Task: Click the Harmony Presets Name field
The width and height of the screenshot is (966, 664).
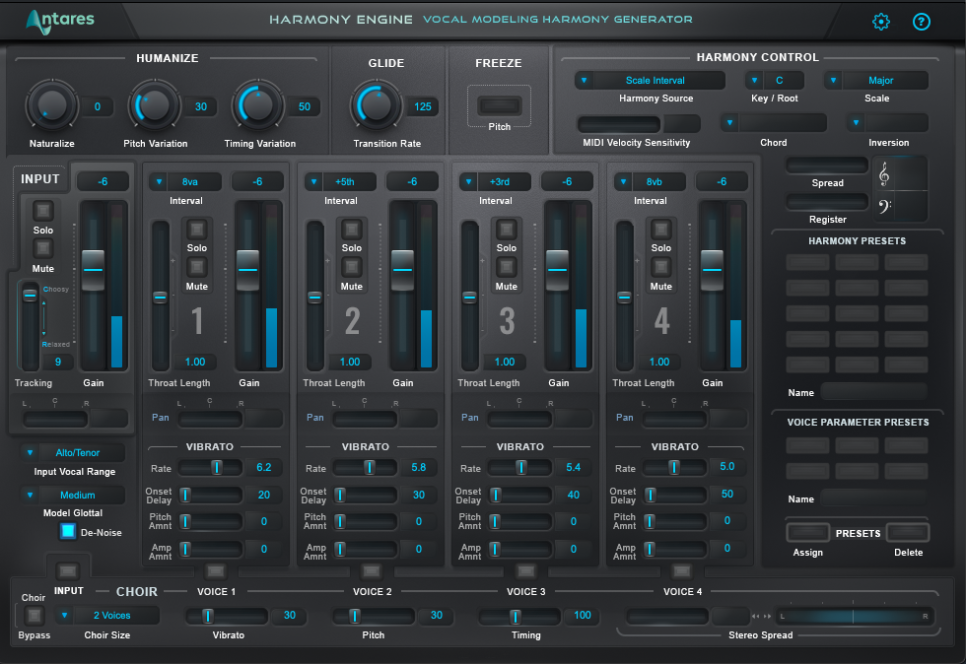Action: pyautogui.click(x=874, y=392)
